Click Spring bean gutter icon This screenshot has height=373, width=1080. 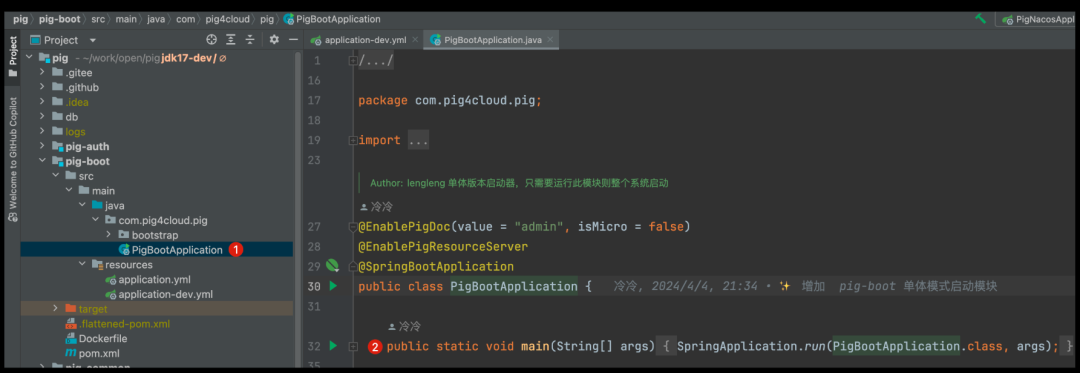[333, 266]
